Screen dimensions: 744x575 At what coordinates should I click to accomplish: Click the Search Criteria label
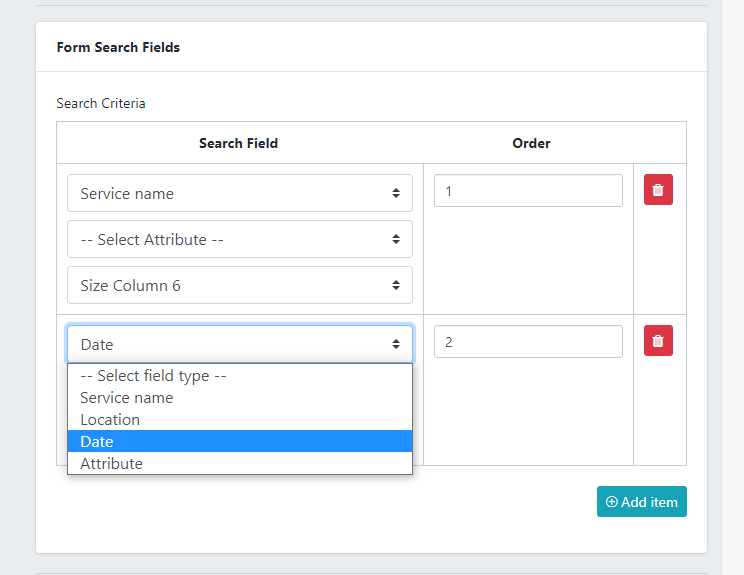click(x=101, y=103)
